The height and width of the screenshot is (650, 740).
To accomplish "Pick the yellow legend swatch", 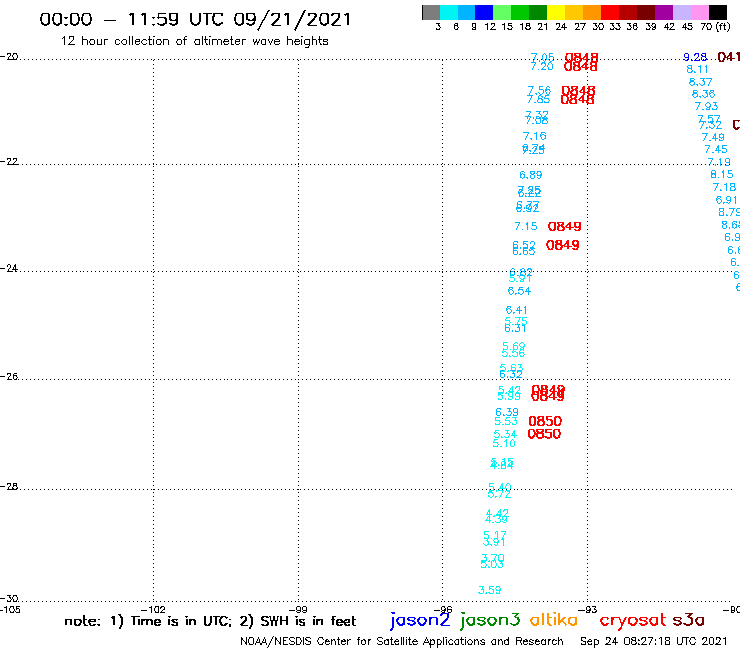I will 556,12.
